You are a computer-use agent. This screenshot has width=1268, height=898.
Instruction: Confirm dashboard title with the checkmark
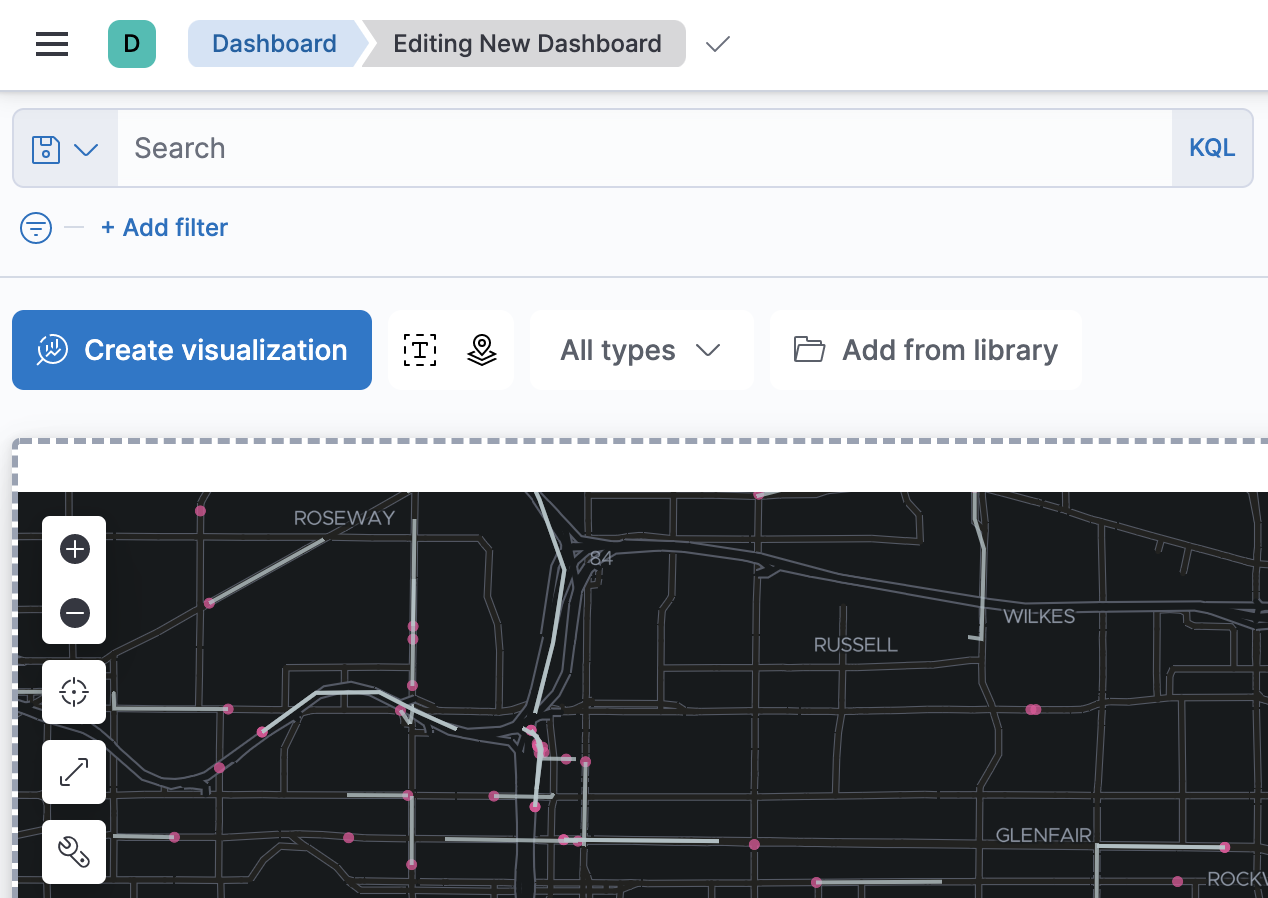(x=717, y=44)
